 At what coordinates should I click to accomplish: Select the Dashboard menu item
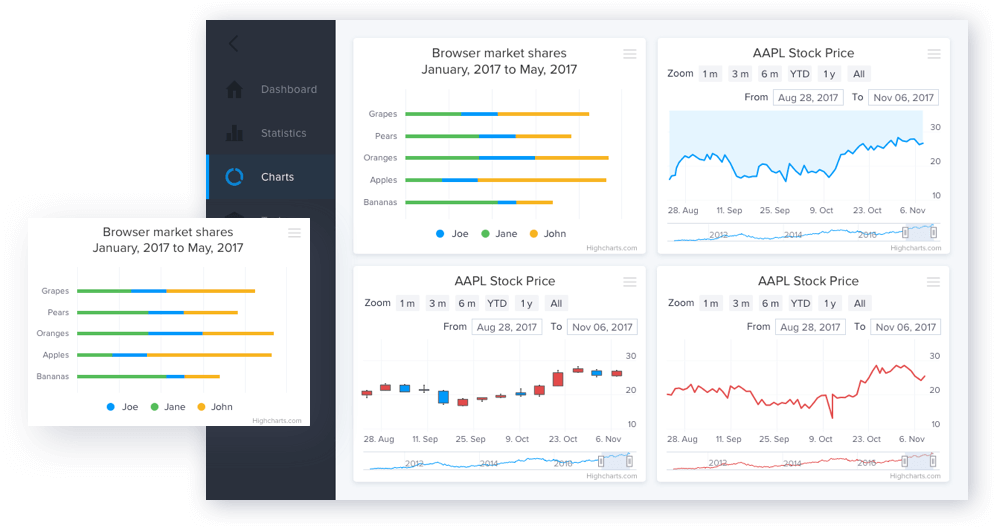288,89
